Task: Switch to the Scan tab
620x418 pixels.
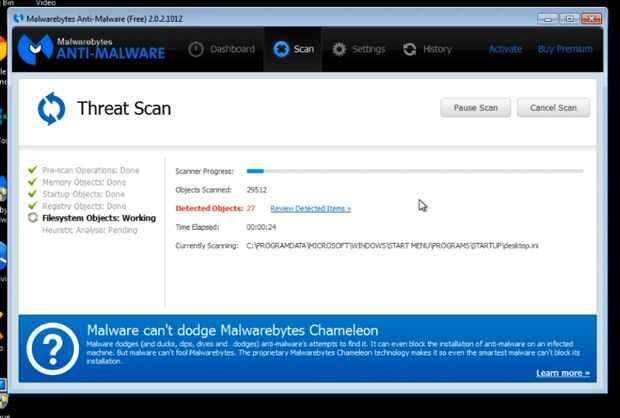Action: pos(293,49)
